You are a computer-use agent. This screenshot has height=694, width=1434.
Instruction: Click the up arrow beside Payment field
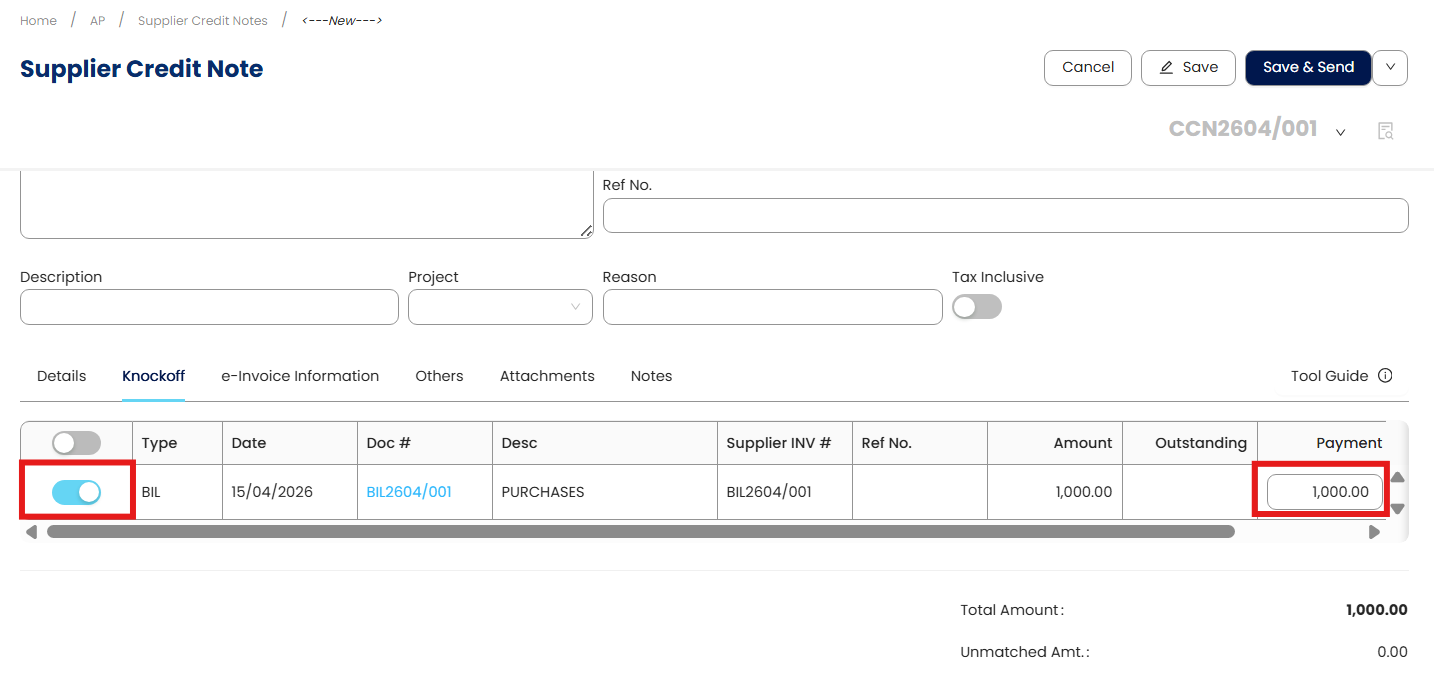pyautogui.click(x=1397, y=477)
